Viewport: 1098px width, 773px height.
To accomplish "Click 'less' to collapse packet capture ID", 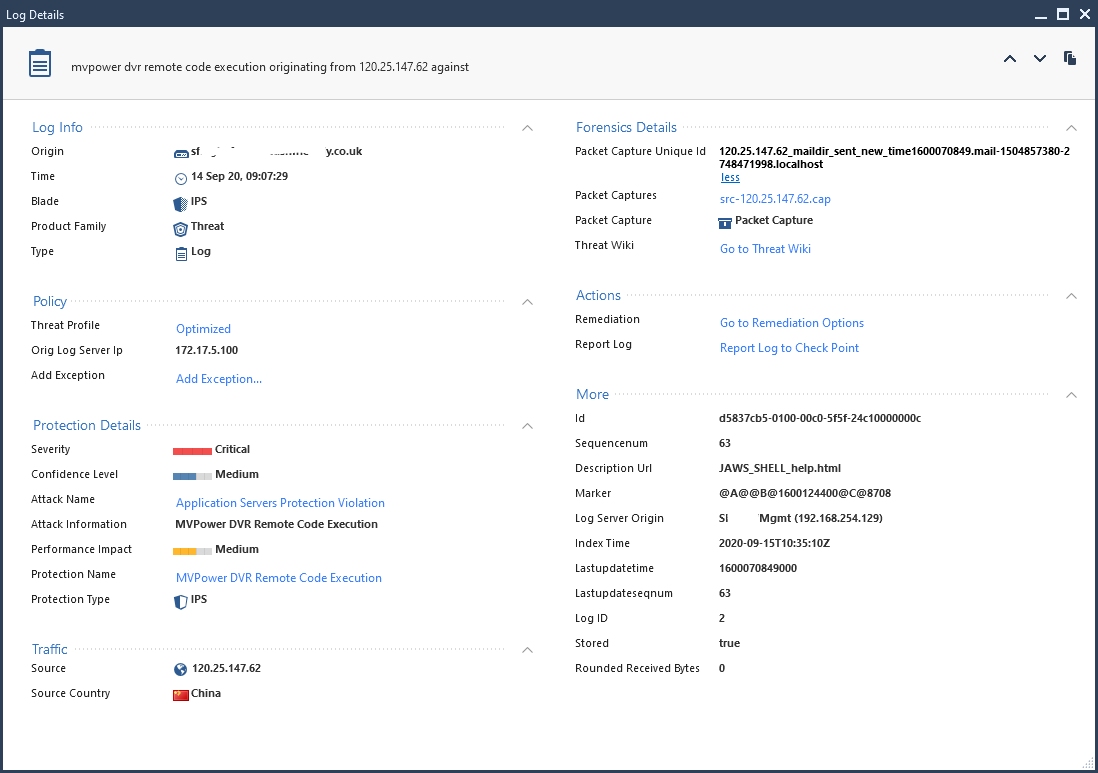I will (730, 177).
